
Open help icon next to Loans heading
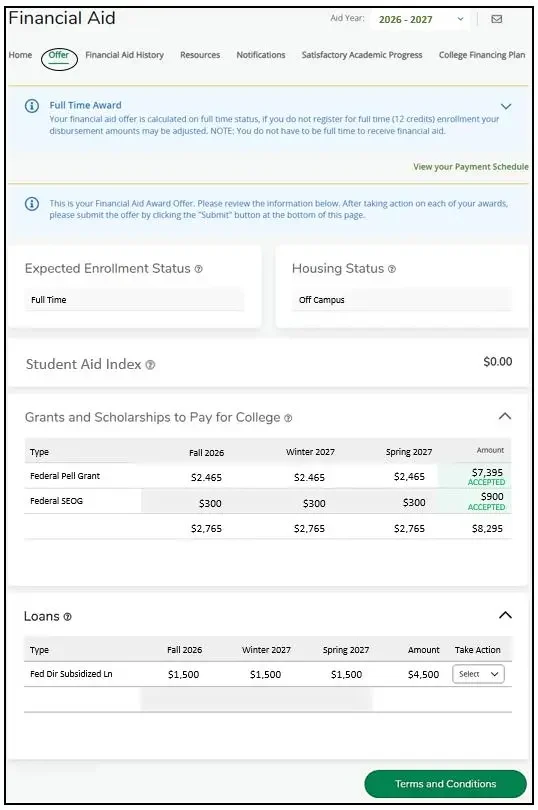click(x=67, y=617)
